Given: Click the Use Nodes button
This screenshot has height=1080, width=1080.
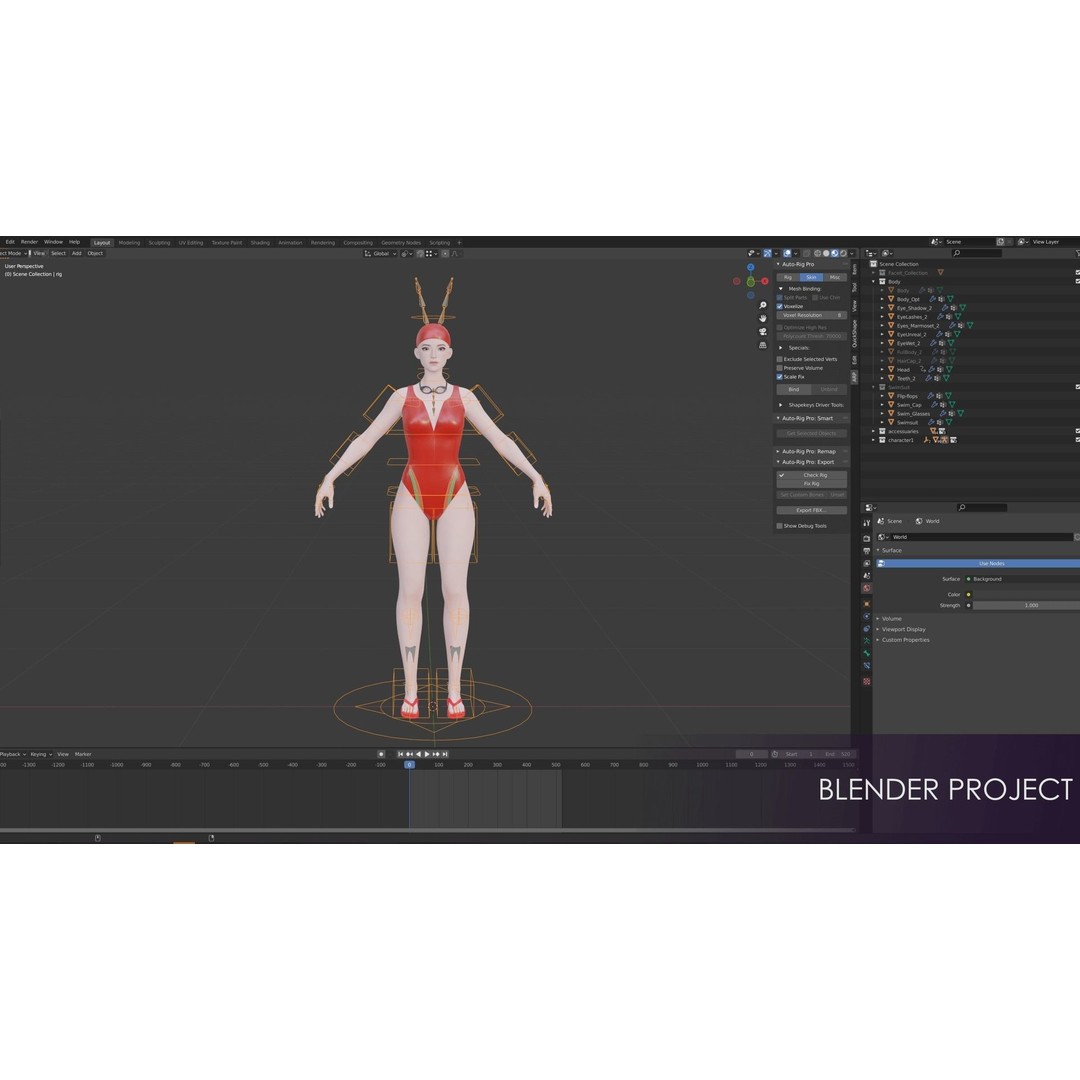Looking at the screenshot, I should pyautogui.click(x=978, y=563).
